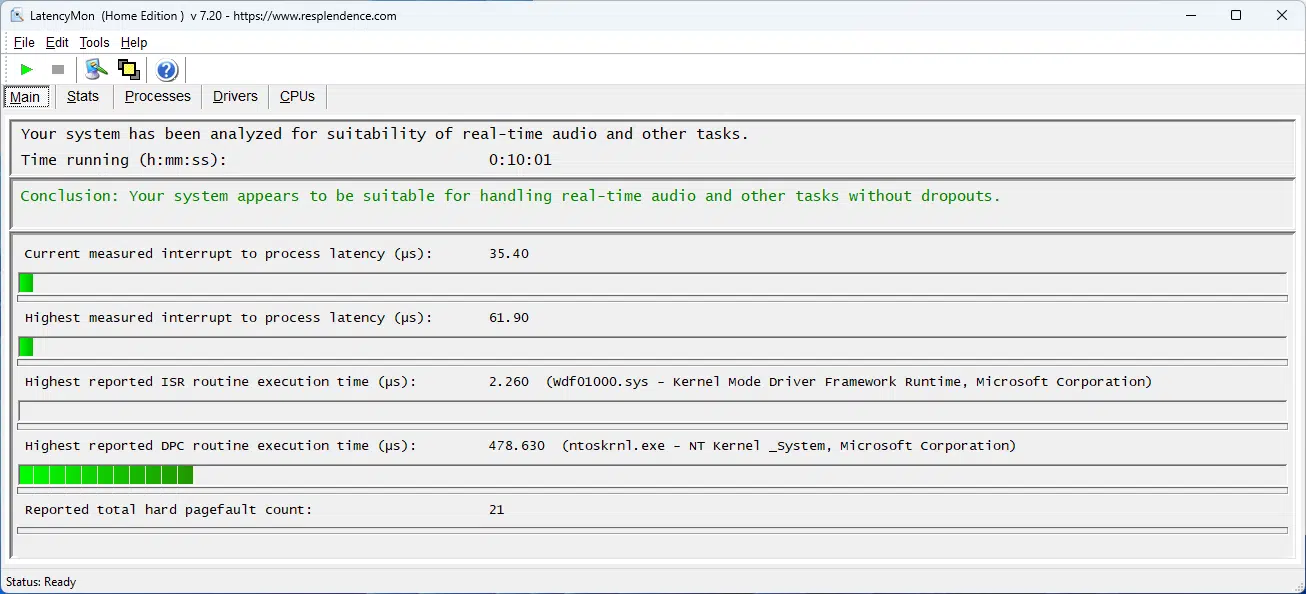Open the Help menu
This screenshot has width=1306, height=594.
tap(134, 42)
